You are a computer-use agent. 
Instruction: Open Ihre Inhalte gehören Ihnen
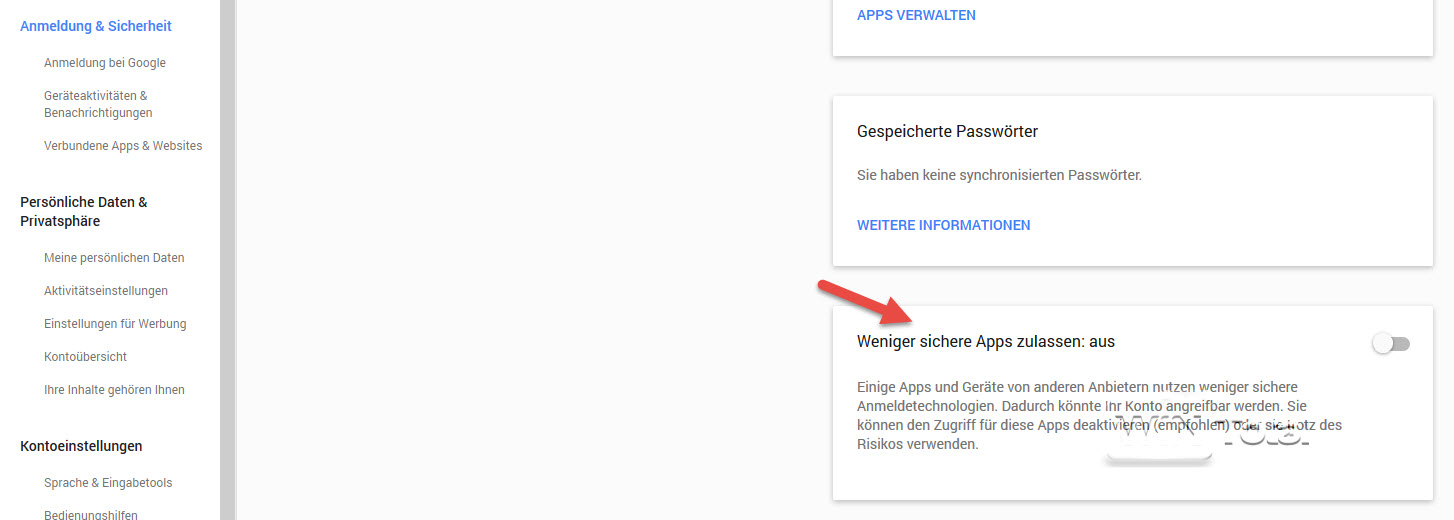click(114, 390)
